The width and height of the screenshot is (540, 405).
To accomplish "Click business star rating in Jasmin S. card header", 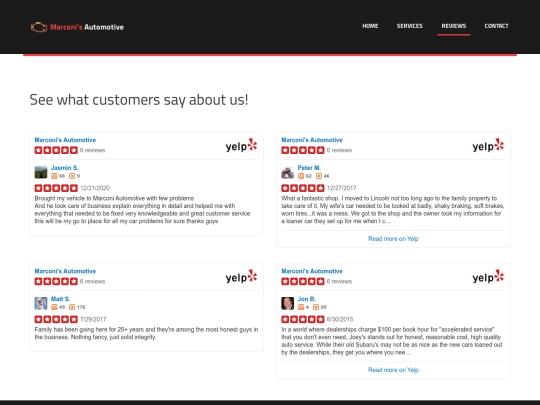I will 56,150.
